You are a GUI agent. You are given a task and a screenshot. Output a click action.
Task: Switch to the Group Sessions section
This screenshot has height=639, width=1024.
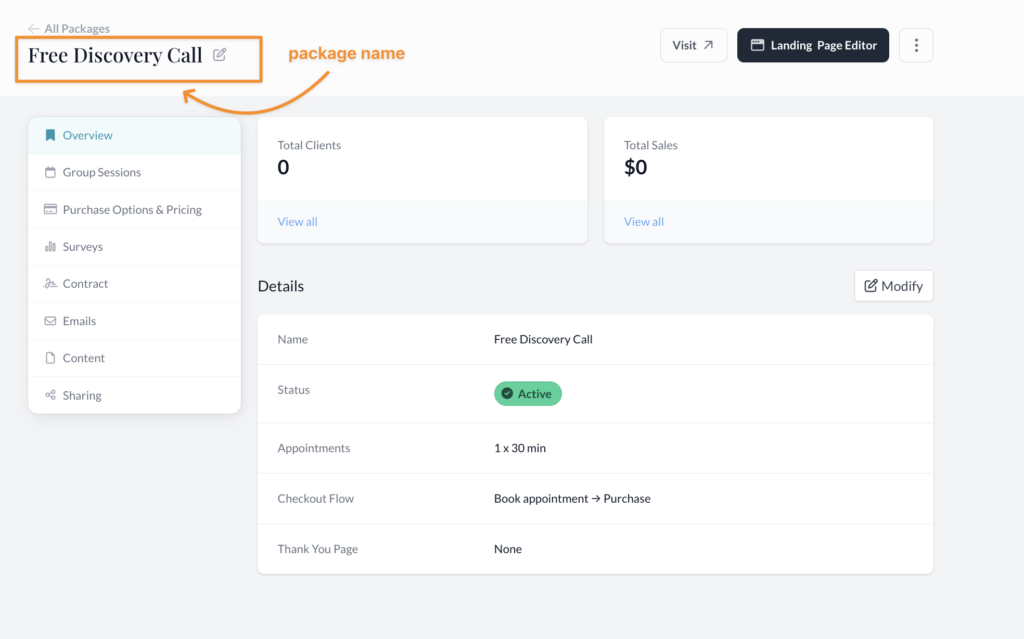(x=101, y=172)
